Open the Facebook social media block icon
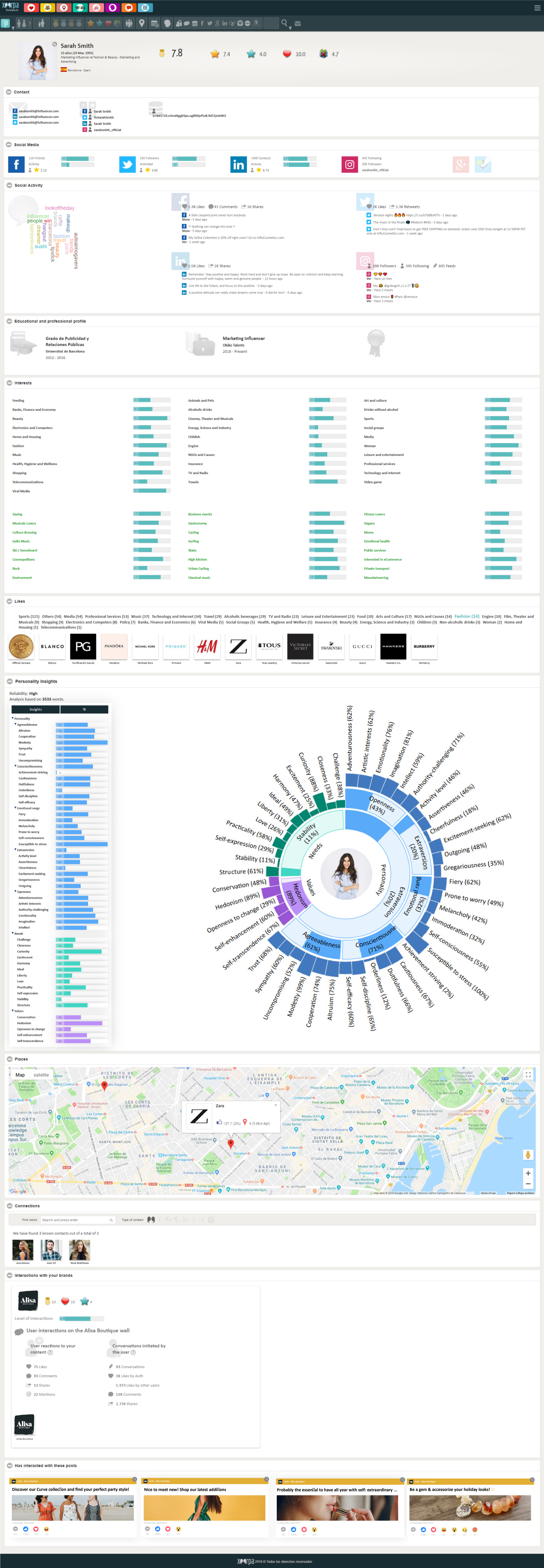This screenshot has width=544, height=1568. 16,164
